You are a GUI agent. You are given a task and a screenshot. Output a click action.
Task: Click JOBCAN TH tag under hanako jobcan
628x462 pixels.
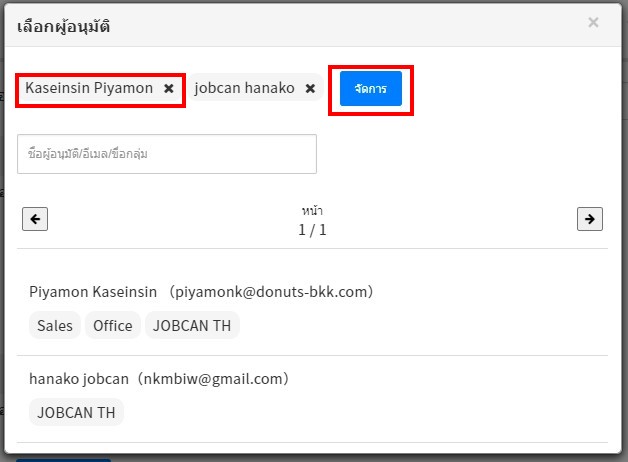76,412
